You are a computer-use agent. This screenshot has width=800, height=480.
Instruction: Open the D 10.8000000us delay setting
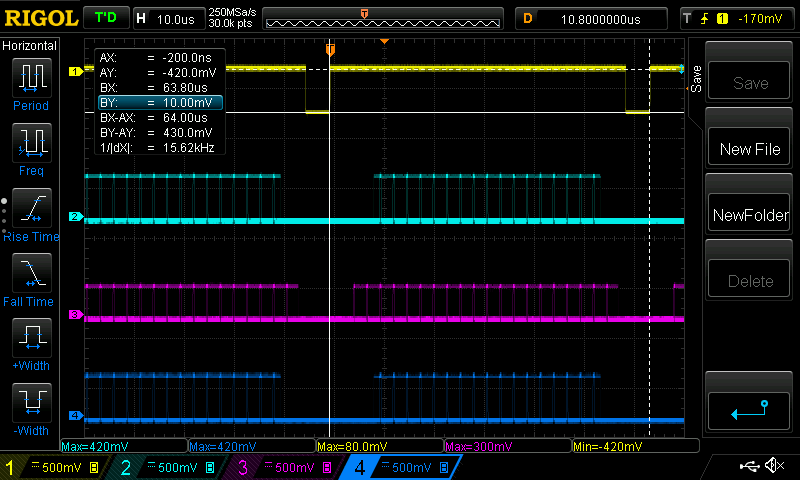coord(591,19)
